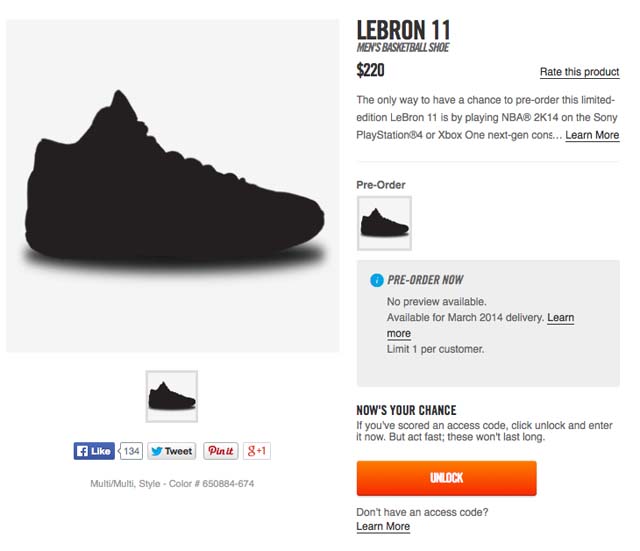Screen dimensions: 640x551
Task: Click the PRE-ORDER NOW heading
Action: (x=425, y=280)
